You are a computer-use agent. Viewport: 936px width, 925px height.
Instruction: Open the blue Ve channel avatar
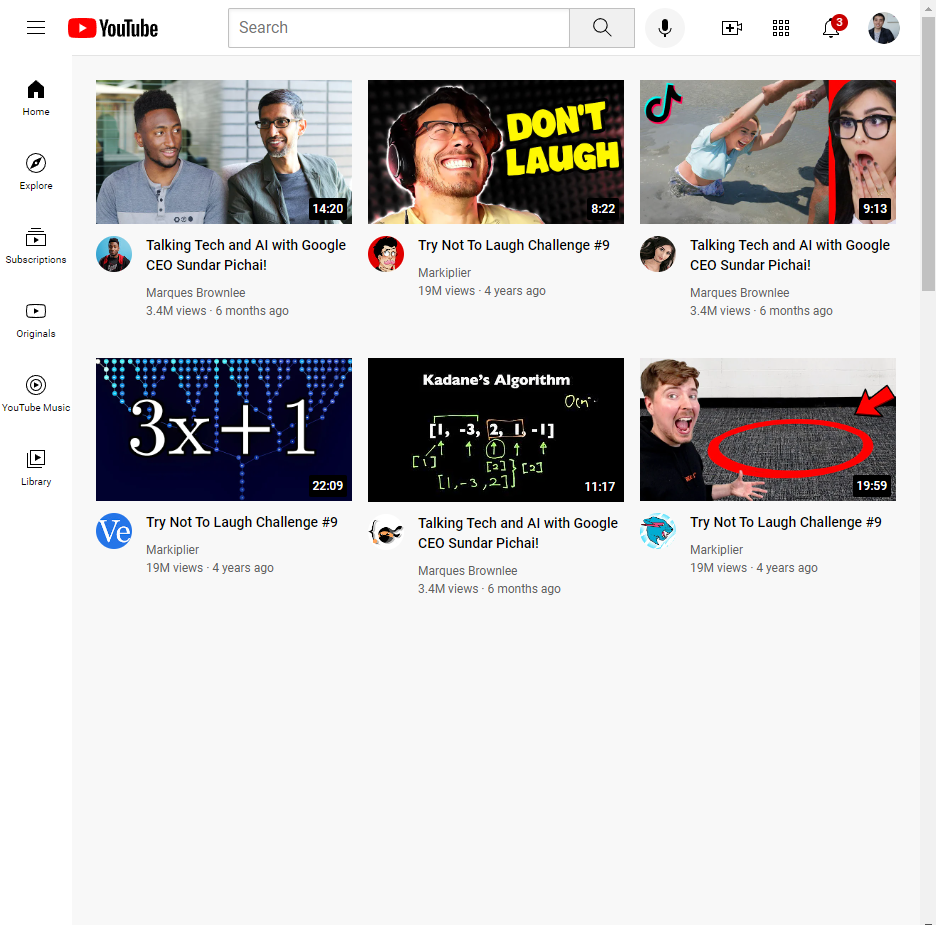pos(114,531)
